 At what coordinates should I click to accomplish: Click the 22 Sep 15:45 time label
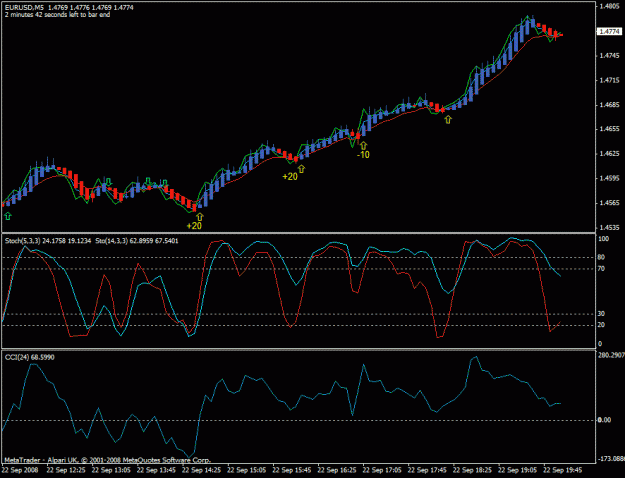pyautogui.click(x=292, y=470)
